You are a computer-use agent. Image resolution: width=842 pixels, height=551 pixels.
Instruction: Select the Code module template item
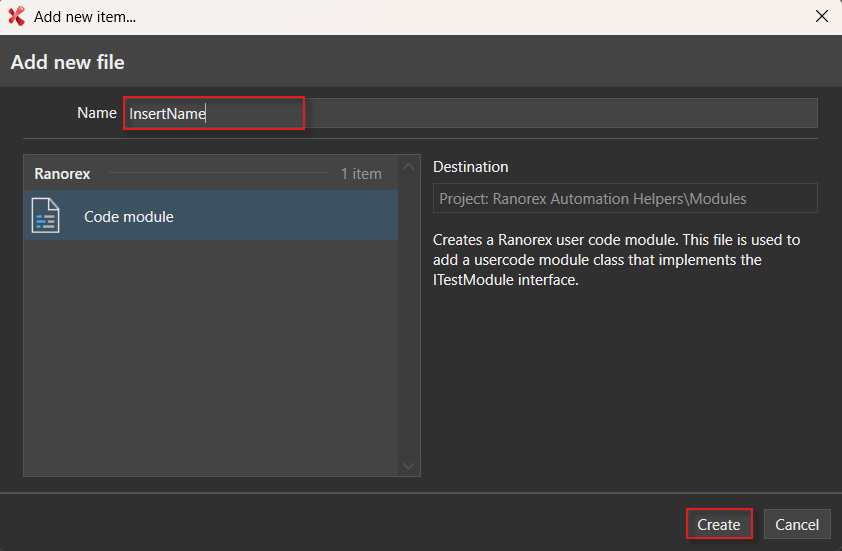210,215
